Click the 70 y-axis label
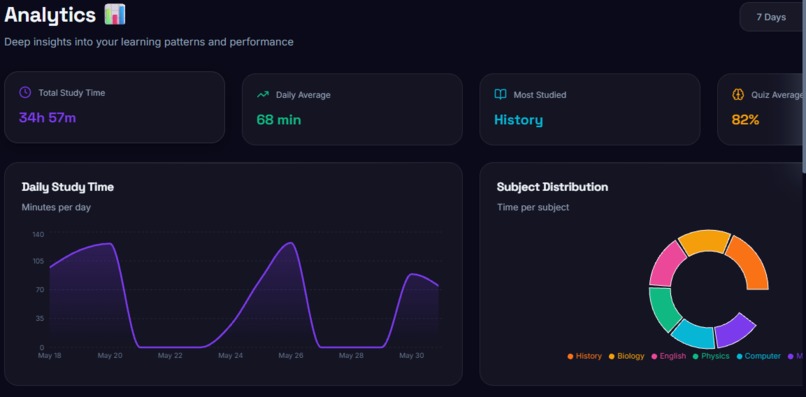 pos(40,290)
